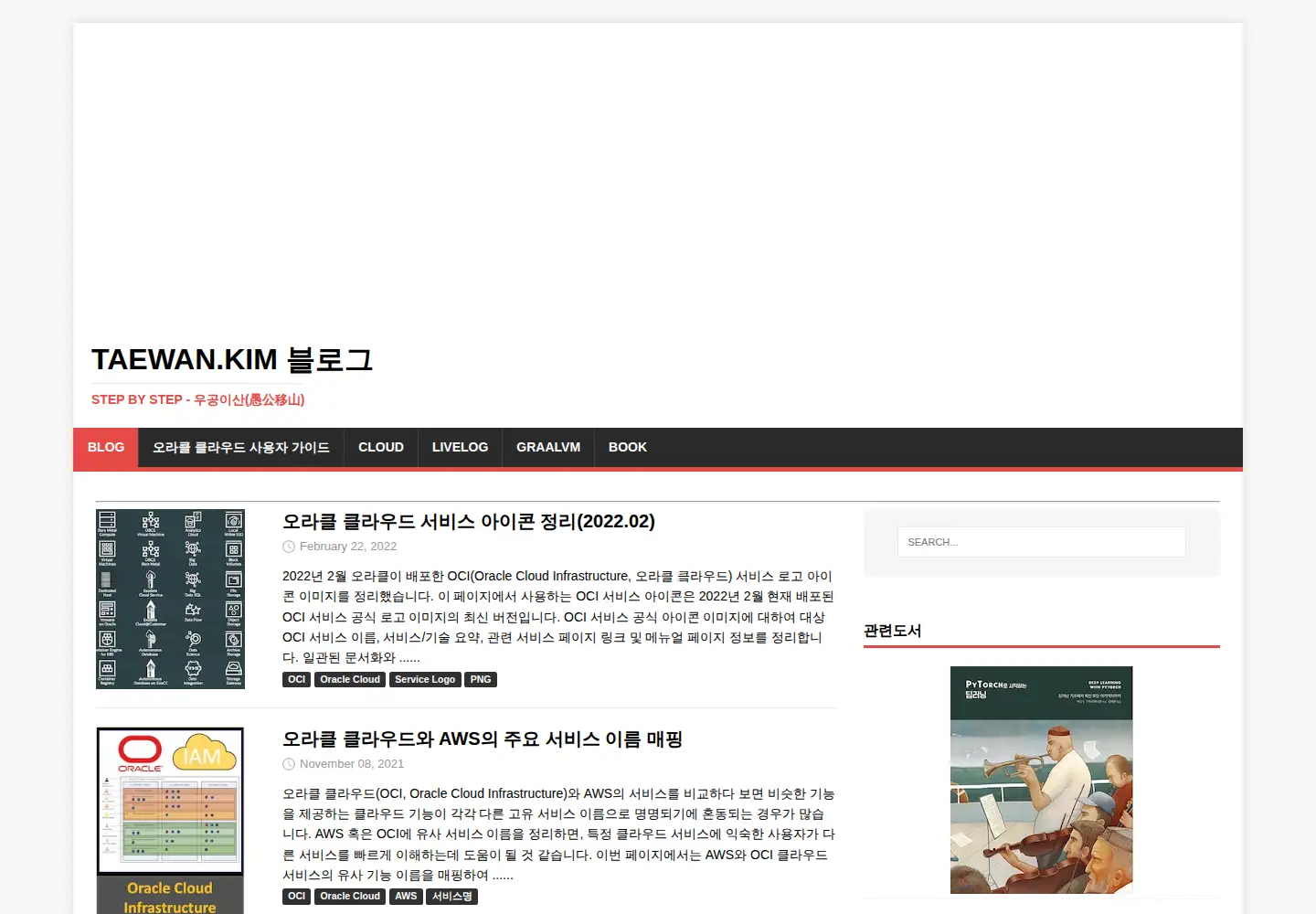Select the LIVELOG menu item
The width and height of the screenshot is (1316, 914).
(460, 447)
